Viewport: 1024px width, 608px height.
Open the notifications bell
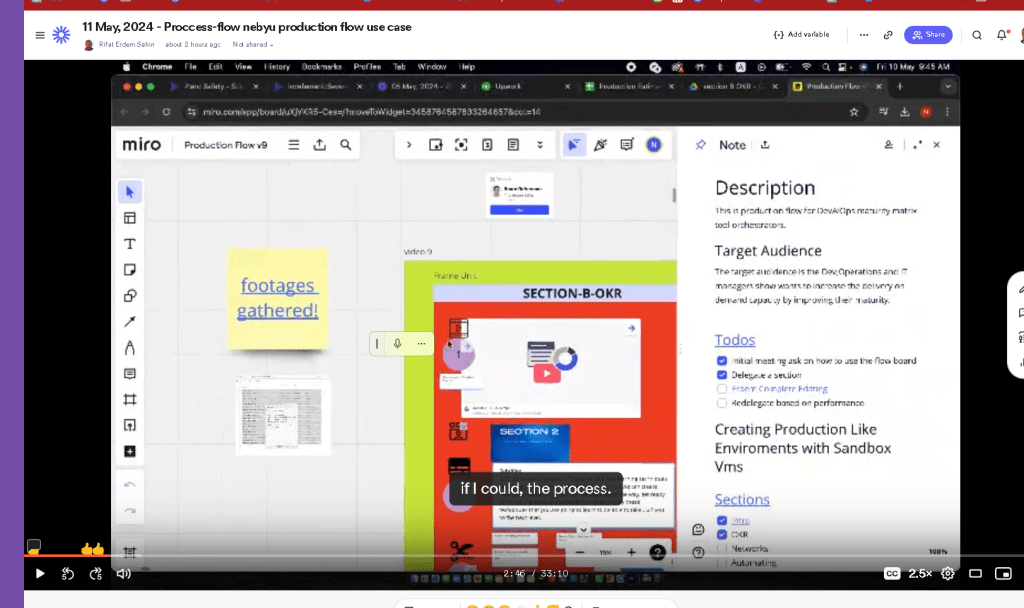(1002, 35)
